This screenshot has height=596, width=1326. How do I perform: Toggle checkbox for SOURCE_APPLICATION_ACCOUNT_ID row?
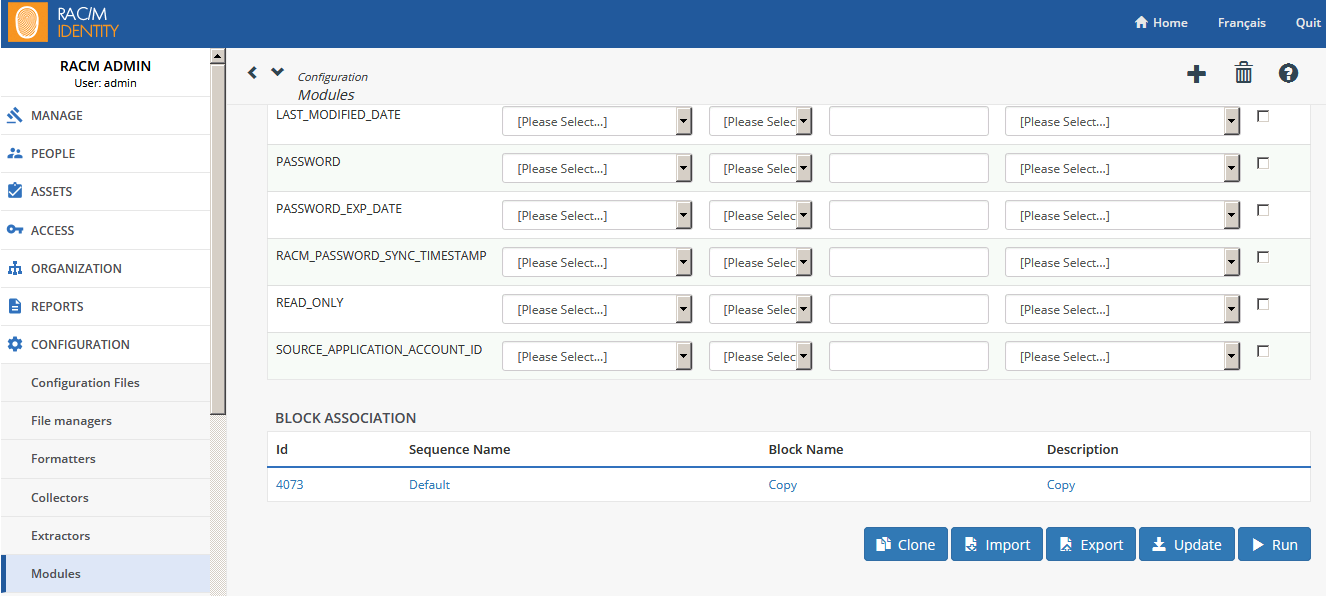point(1263,351)
